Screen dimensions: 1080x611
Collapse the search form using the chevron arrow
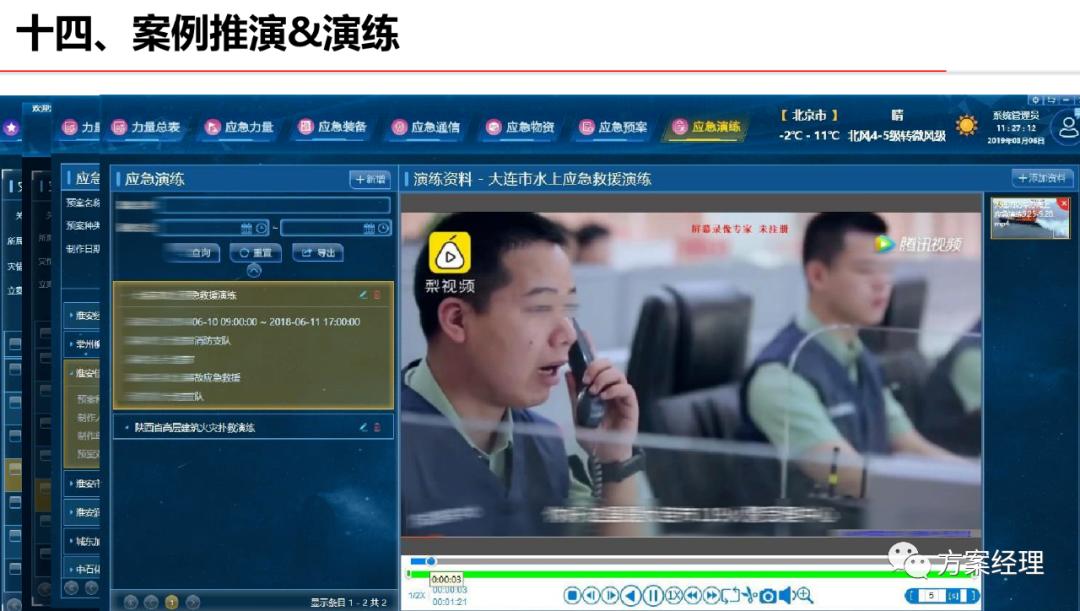click(254, 268)
